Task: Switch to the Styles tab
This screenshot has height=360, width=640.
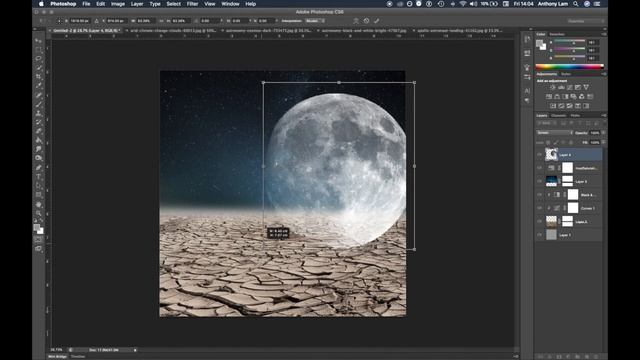Action: [566, 74]
